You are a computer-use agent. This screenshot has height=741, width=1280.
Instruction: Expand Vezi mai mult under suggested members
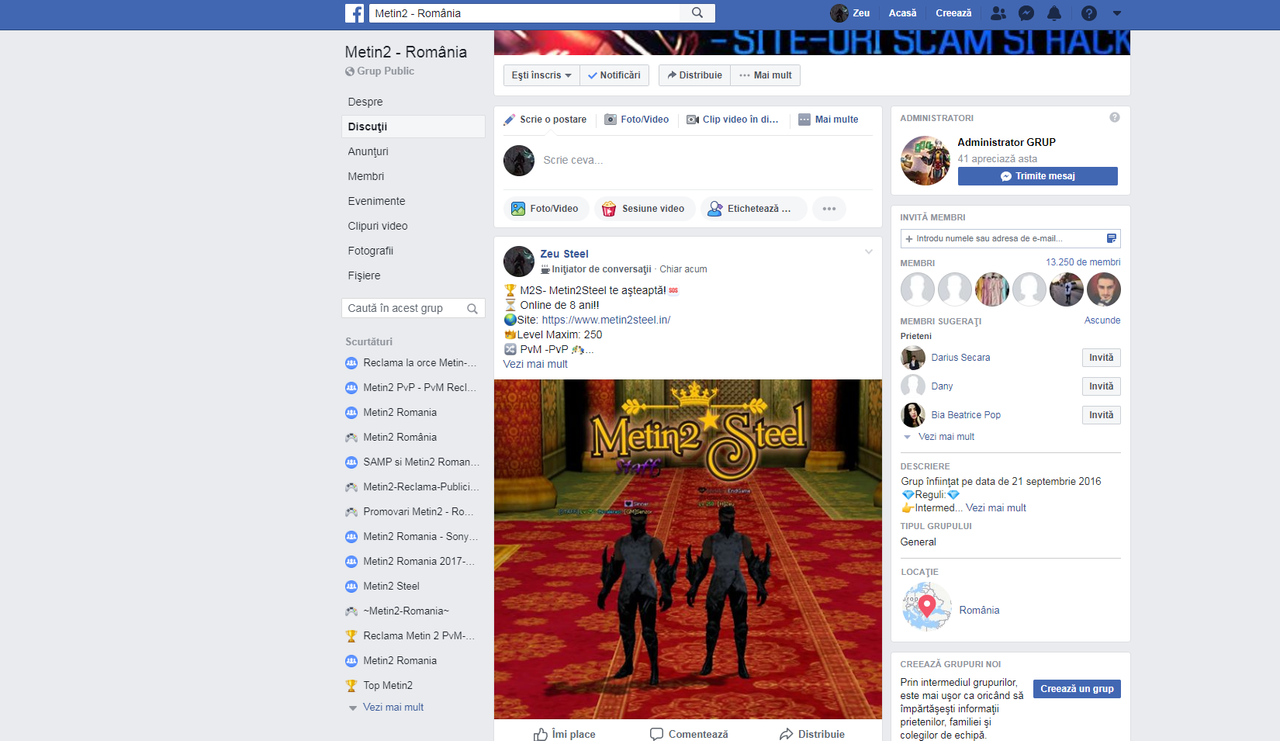pyautogui.click(x=945, y=437)
